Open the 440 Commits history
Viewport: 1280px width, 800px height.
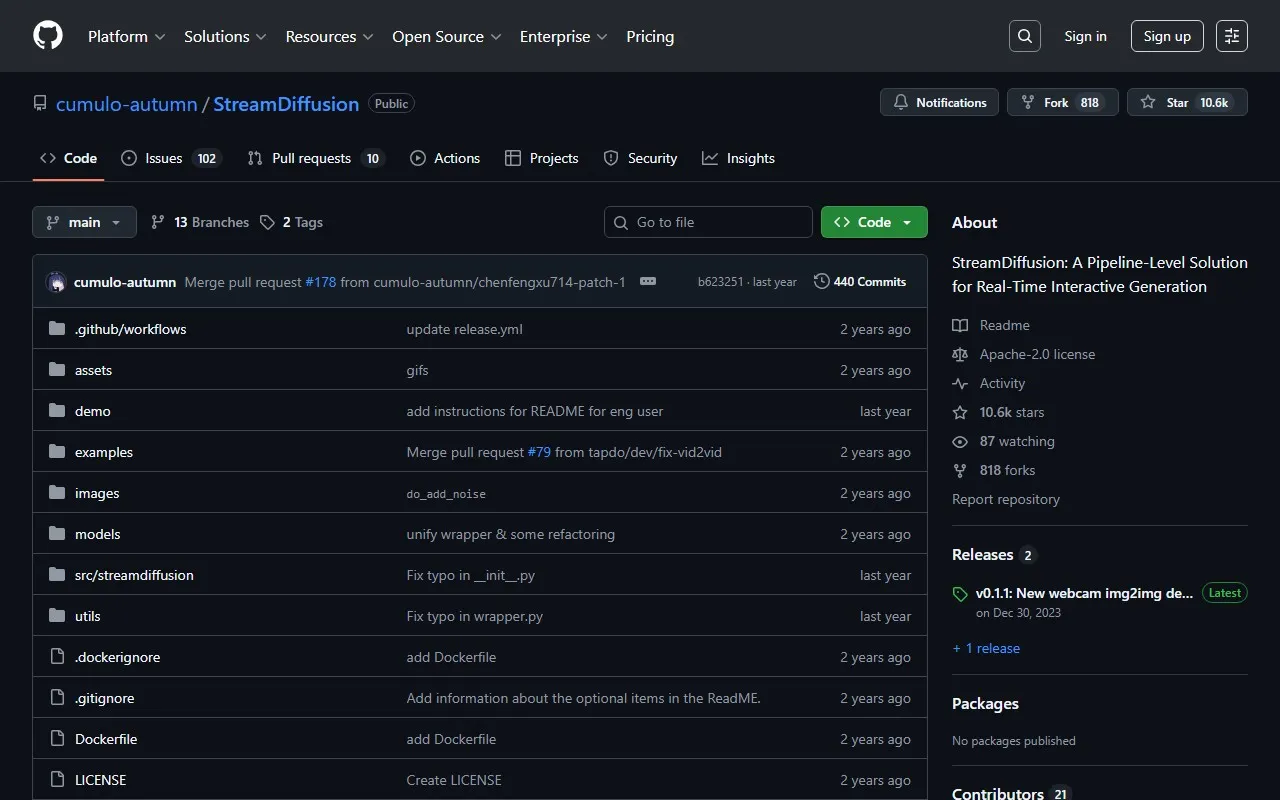pyautogui.click(x=860, y=282)
